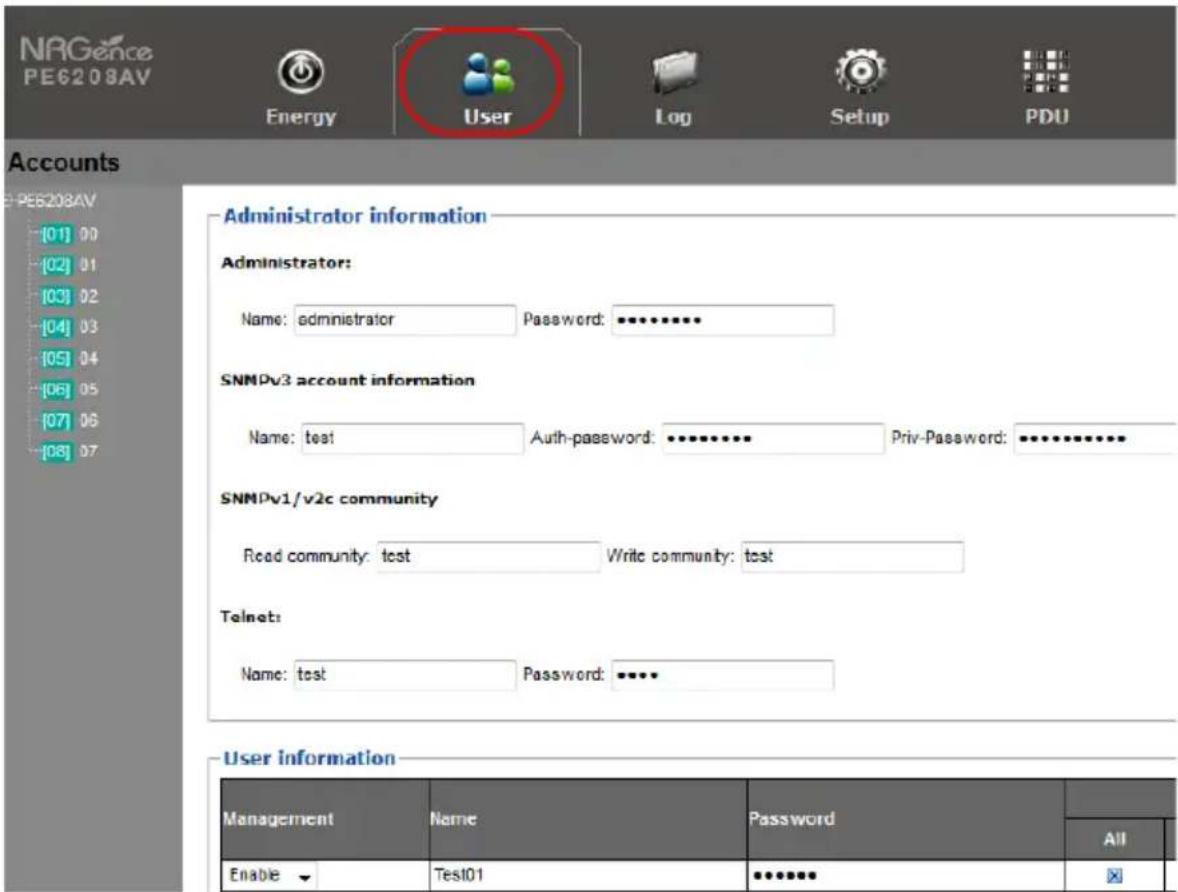Click the User information heading

[309, 757]
